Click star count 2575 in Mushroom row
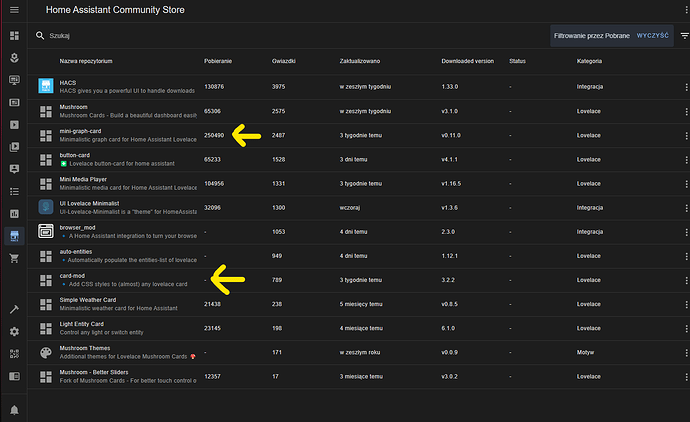The height and width of the screenshot is (422, 690). click(x=278, y=111)
